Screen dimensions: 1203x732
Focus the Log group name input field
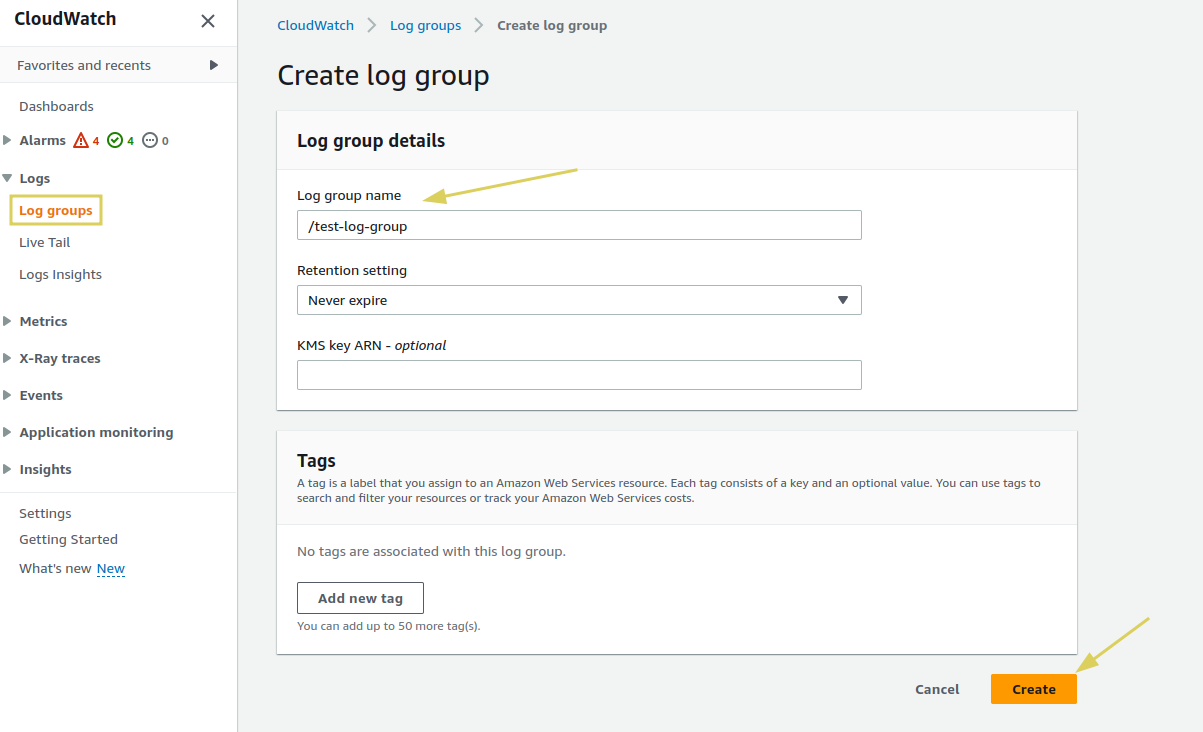(579, 226)
